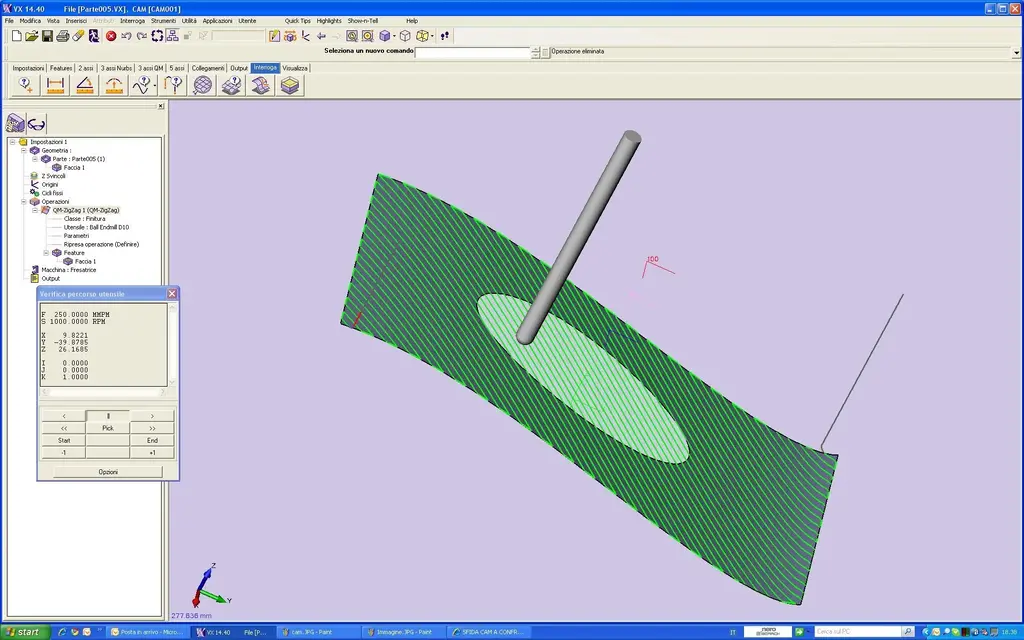Click the curve query icon
Screen dimensions: 1024x640
(142, 85)
